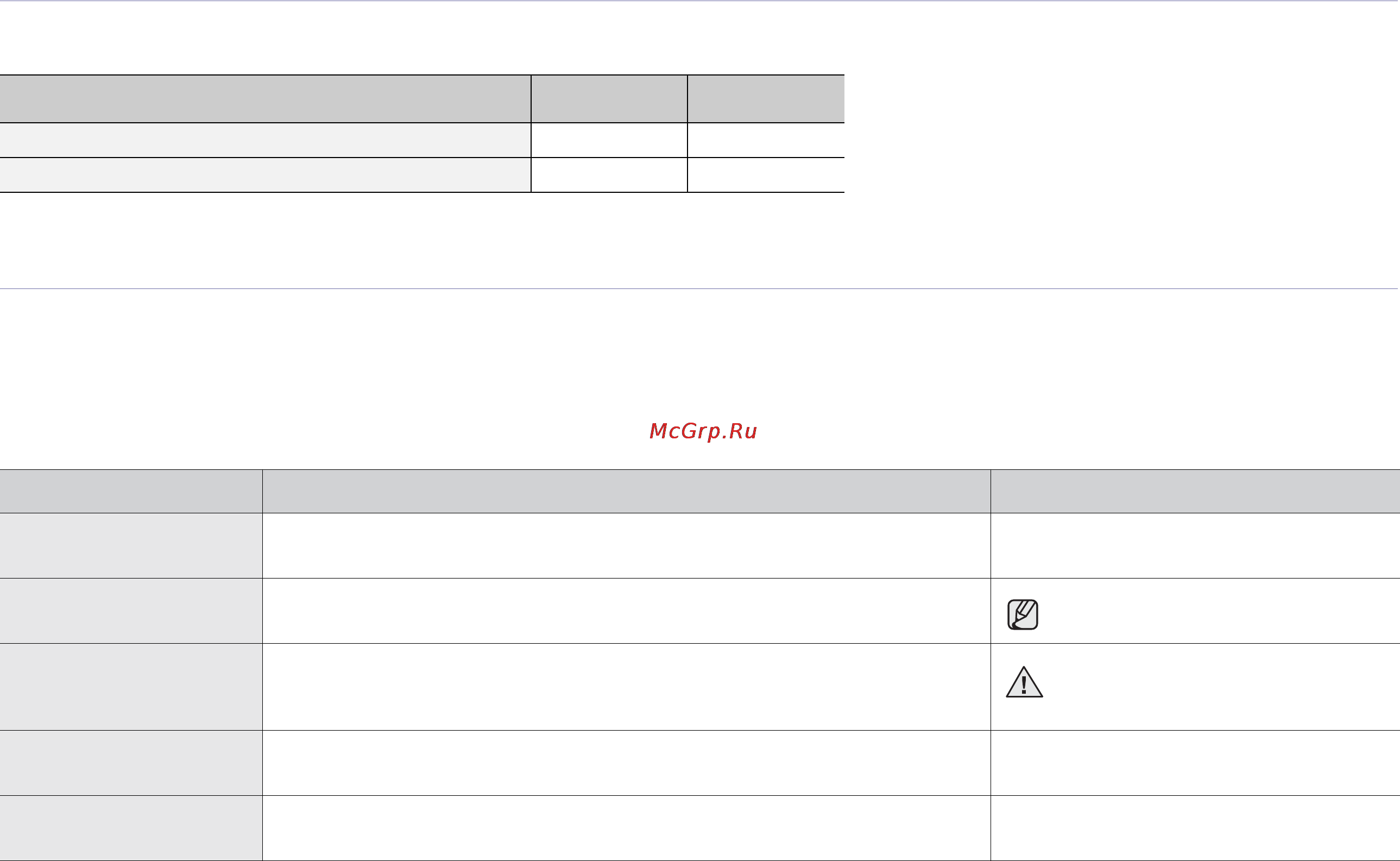Select the wide middle header cell of lower table
This screenshot has height=861, width=1400.
pyautogui.click(x=626, y=491)
